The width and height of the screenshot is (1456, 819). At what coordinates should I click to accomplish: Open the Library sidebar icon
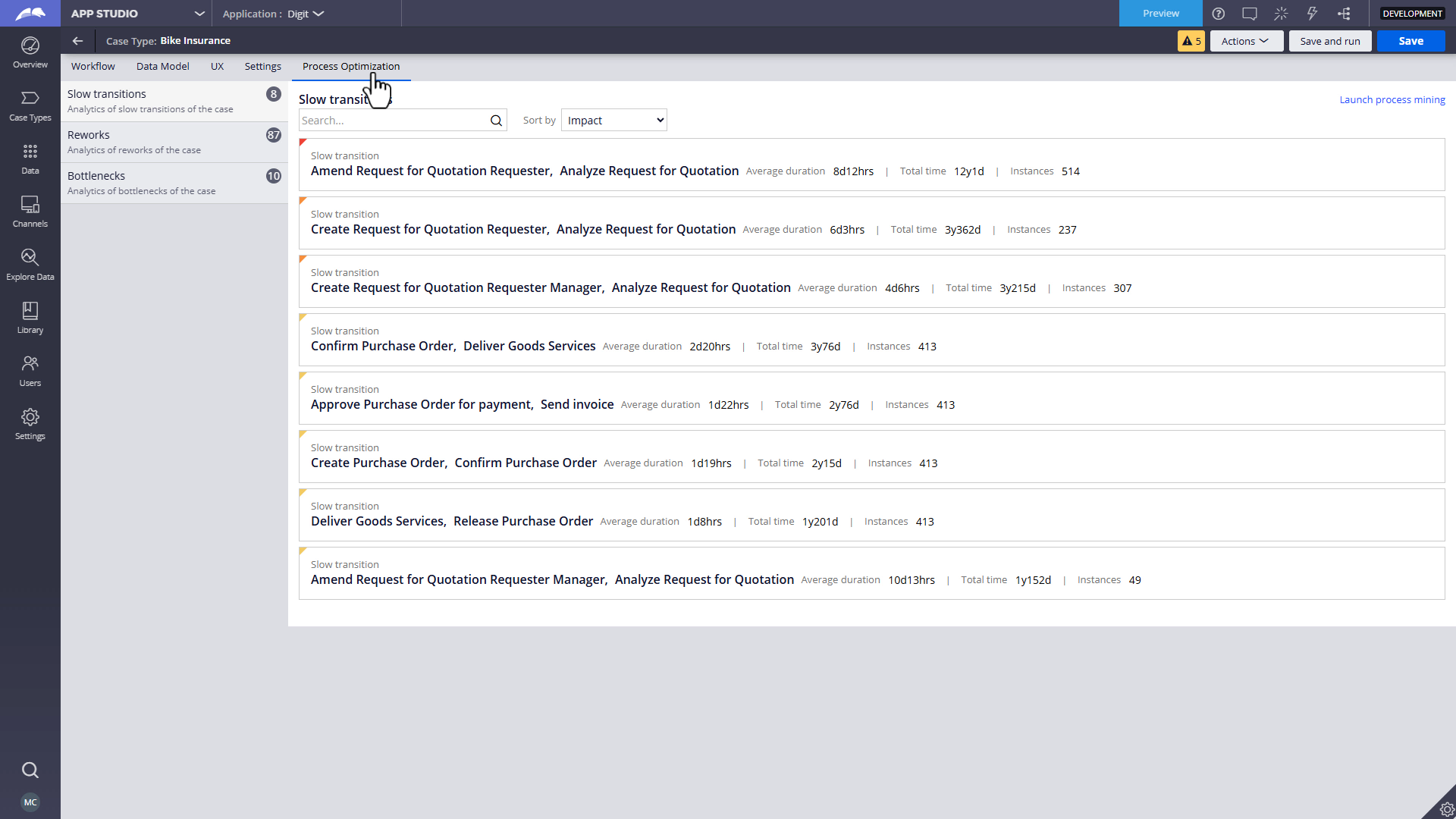click(30, 317)
